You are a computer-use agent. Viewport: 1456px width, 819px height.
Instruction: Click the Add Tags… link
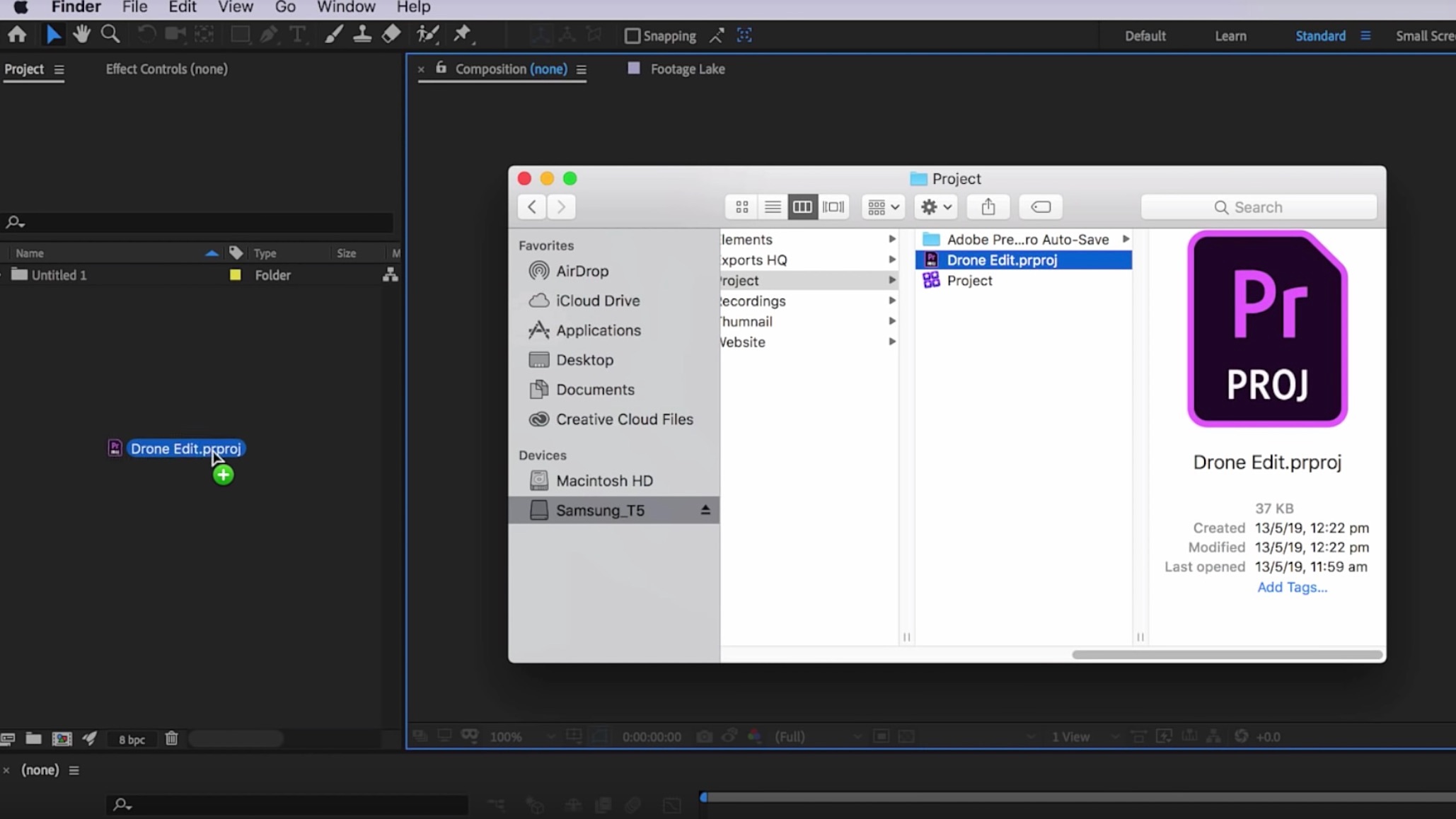(x=1292, y=587)
